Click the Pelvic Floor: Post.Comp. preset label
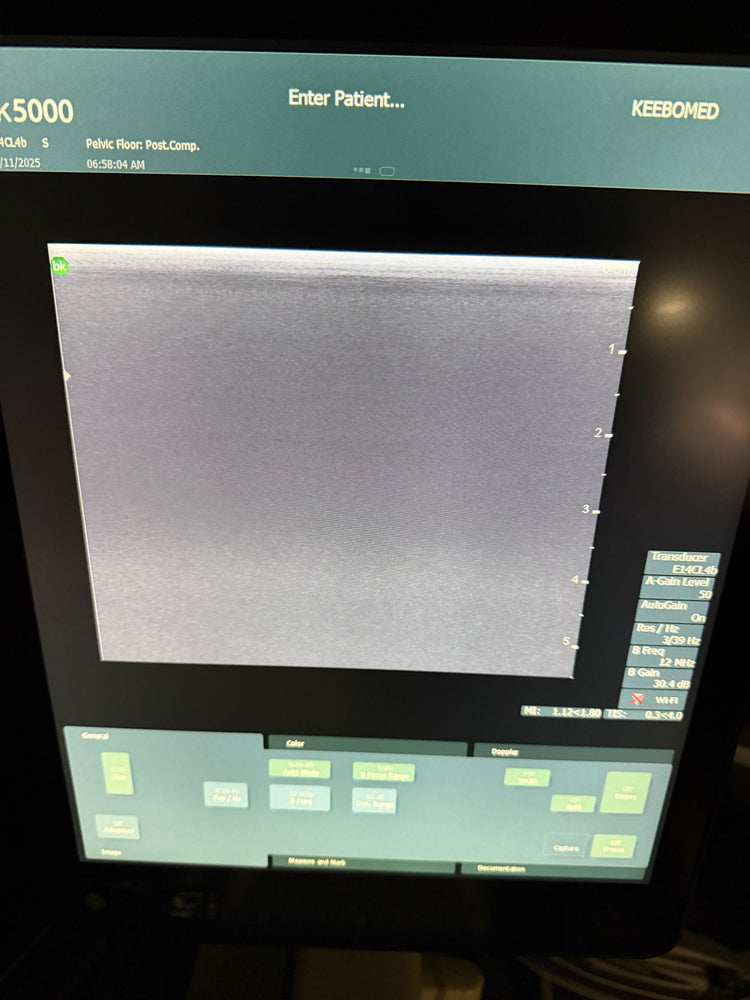Viewport: 750px width, 1000px height. click(x=143, y=145)
